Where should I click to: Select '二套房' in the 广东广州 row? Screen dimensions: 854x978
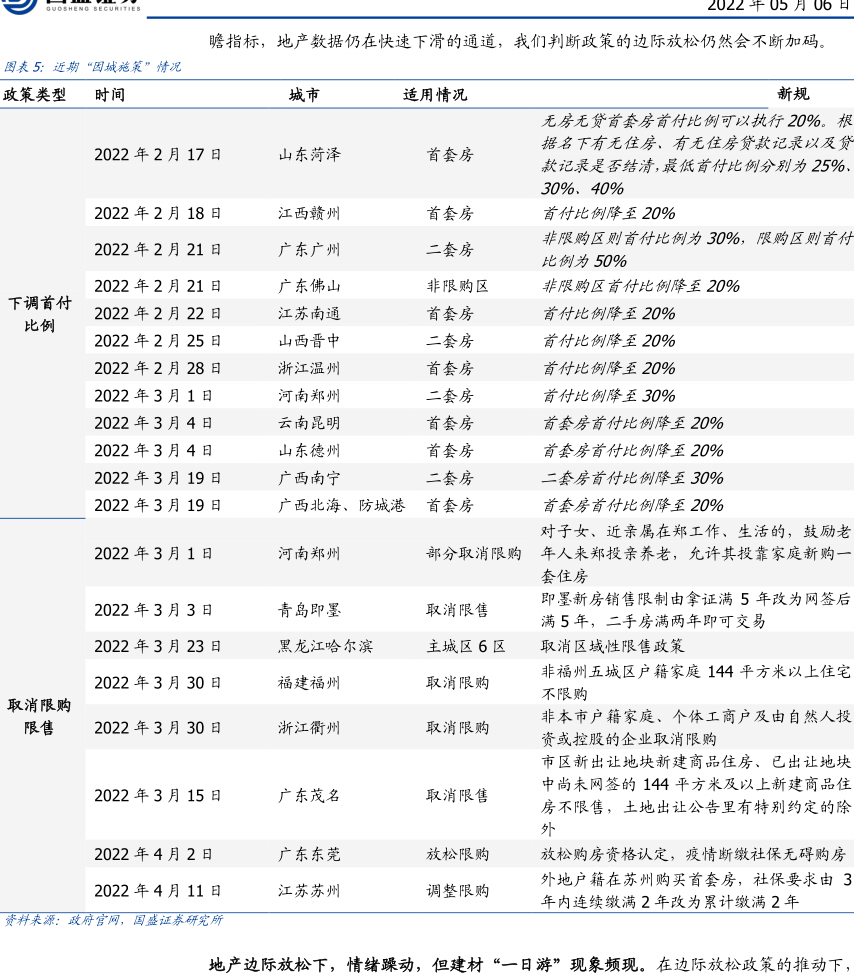pyautogui.click(x=450, y=249)
